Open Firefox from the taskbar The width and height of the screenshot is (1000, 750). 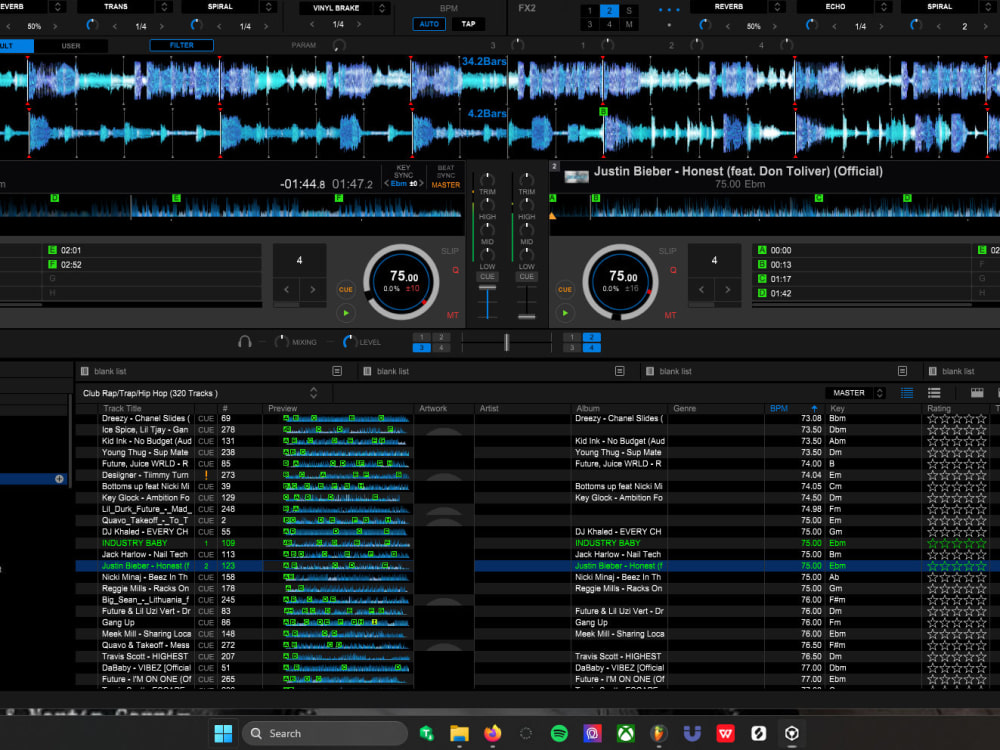click(x=492, y=733)
